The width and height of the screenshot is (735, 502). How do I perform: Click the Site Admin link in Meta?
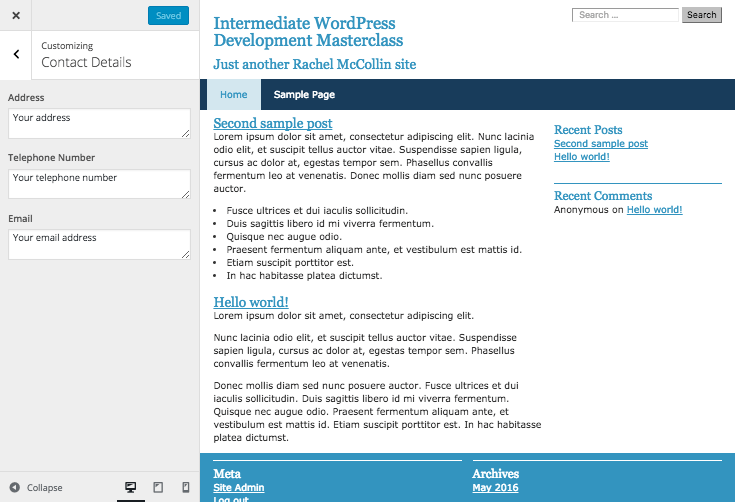pos(239,488)
